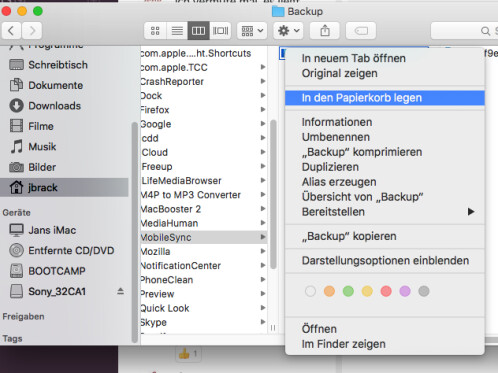Select the column view button

pyautogui.click(x=198, y=31)
